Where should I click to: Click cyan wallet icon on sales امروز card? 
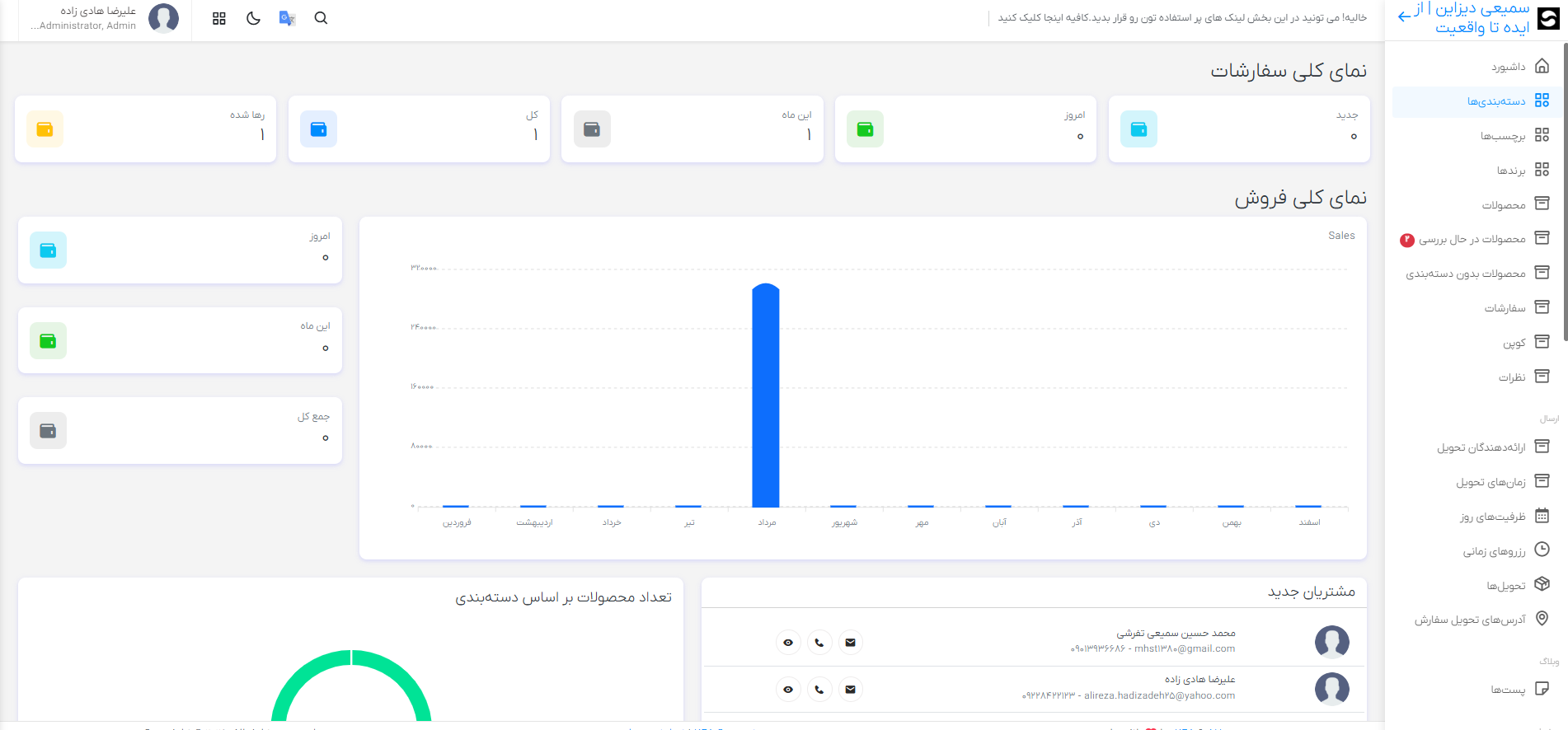click(48, 250)
